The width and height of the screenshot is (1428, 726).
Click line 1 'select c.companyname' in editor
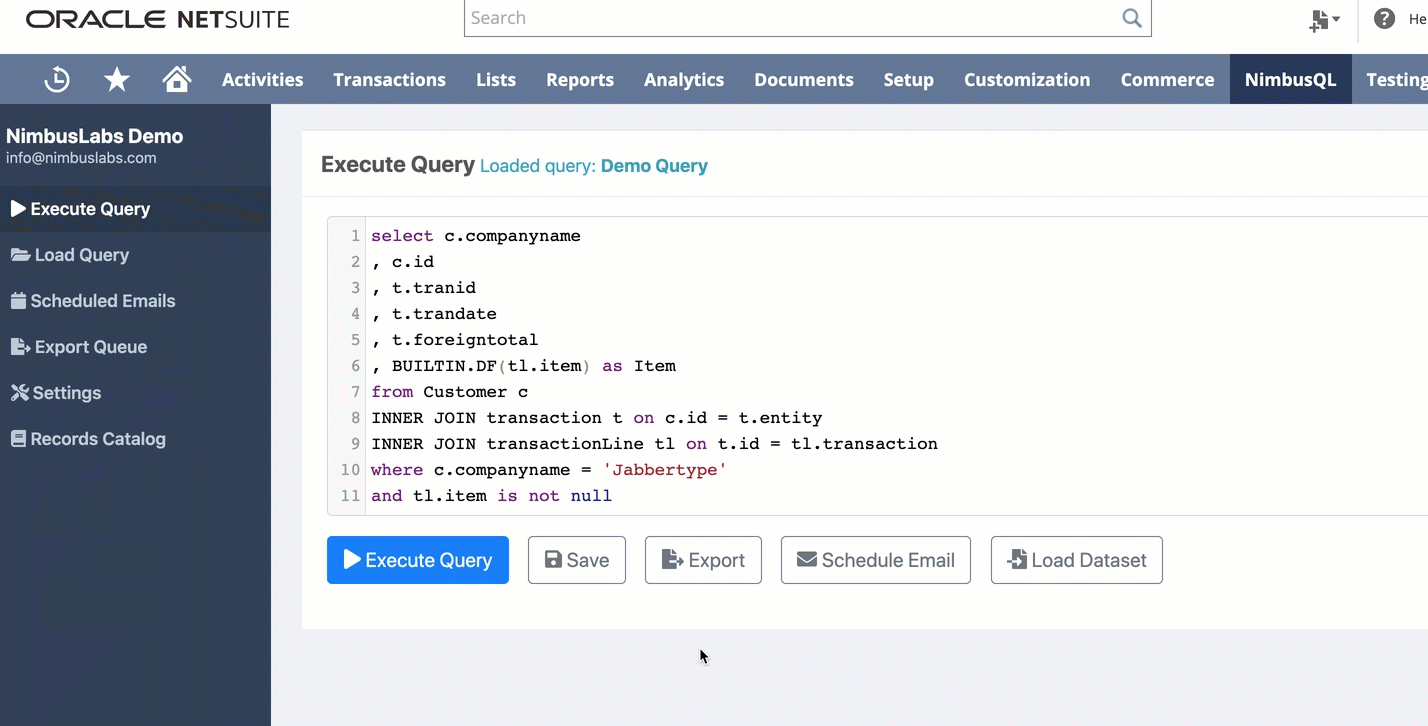[x=476, y=236]
